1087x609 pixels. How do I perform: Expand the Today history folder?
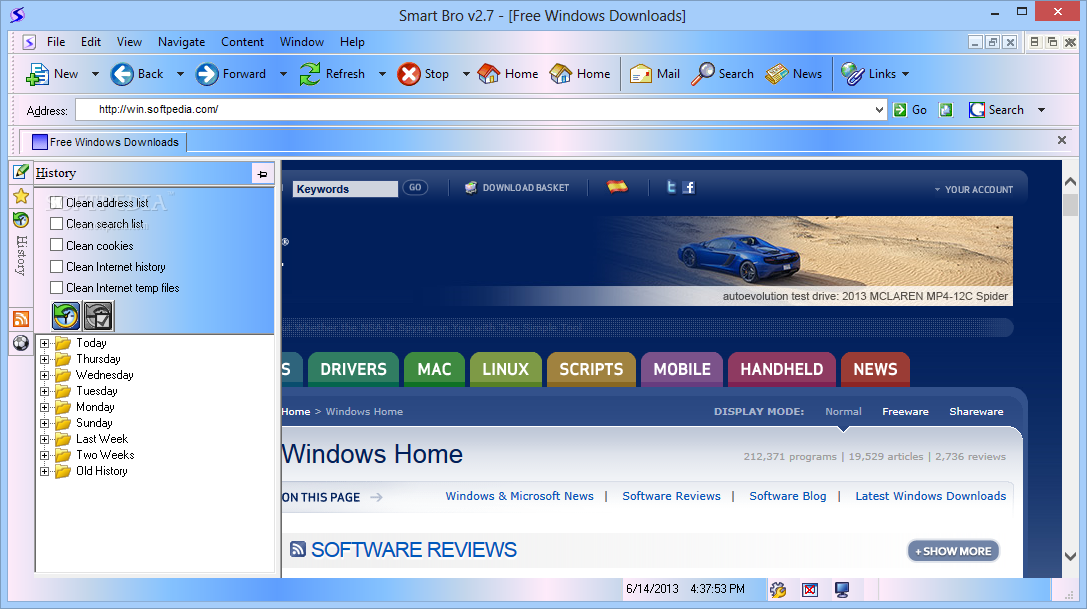click(44, 343)
